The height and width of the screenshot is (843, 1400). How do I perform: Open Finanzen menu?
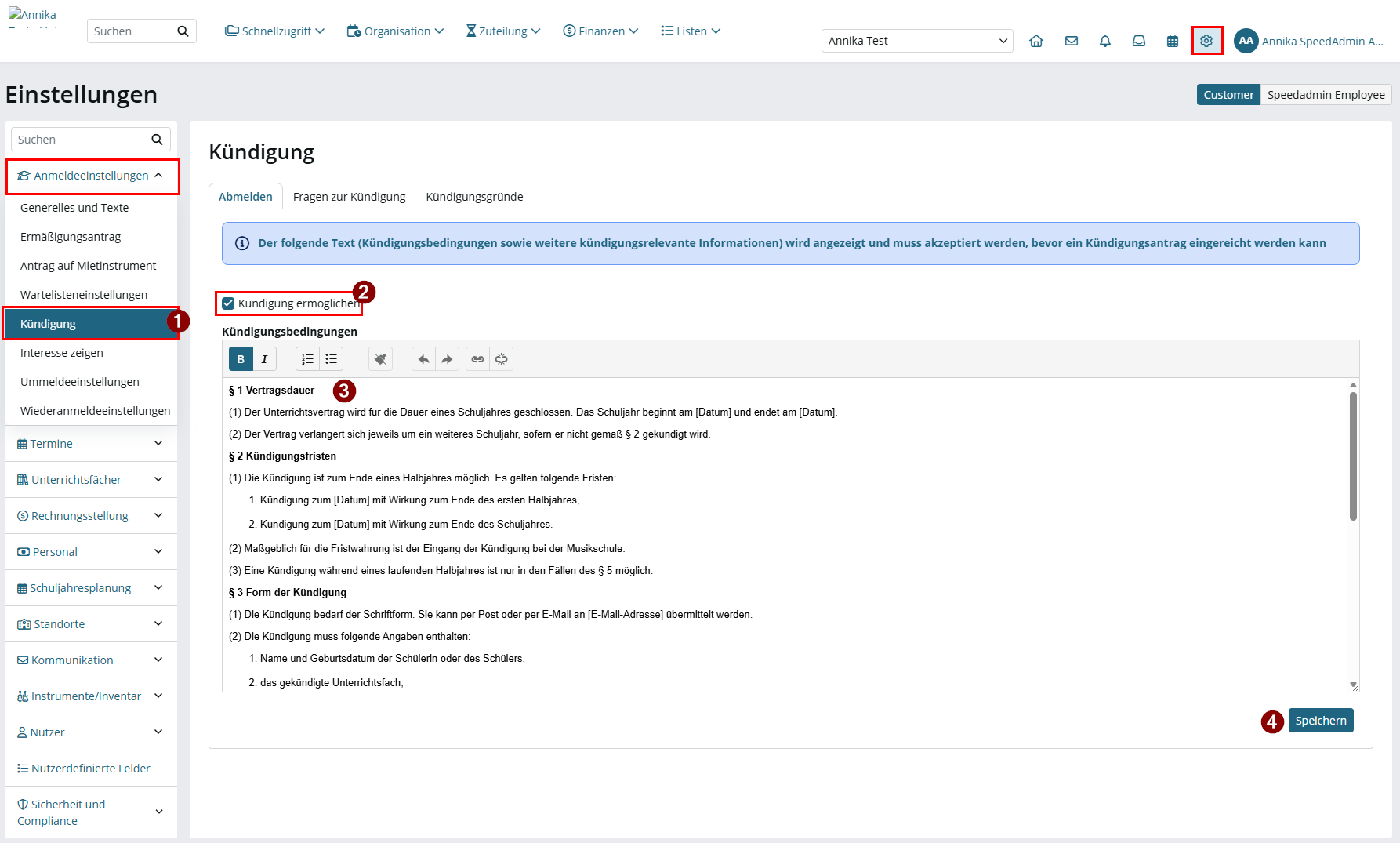pyautogui.click(x=600, y=31)
